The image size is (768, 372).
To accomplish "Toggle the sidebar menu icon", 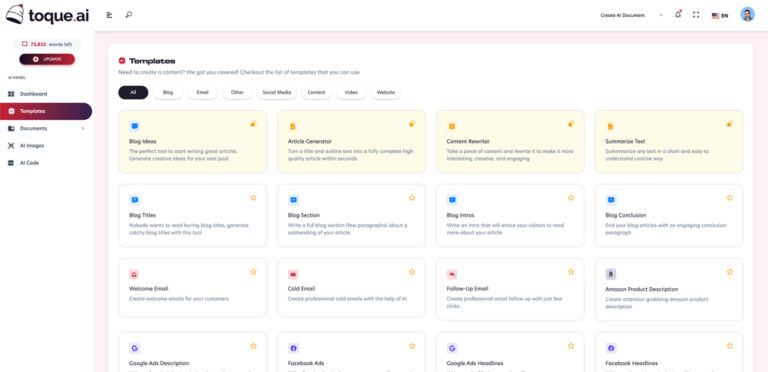I will 109,15.
